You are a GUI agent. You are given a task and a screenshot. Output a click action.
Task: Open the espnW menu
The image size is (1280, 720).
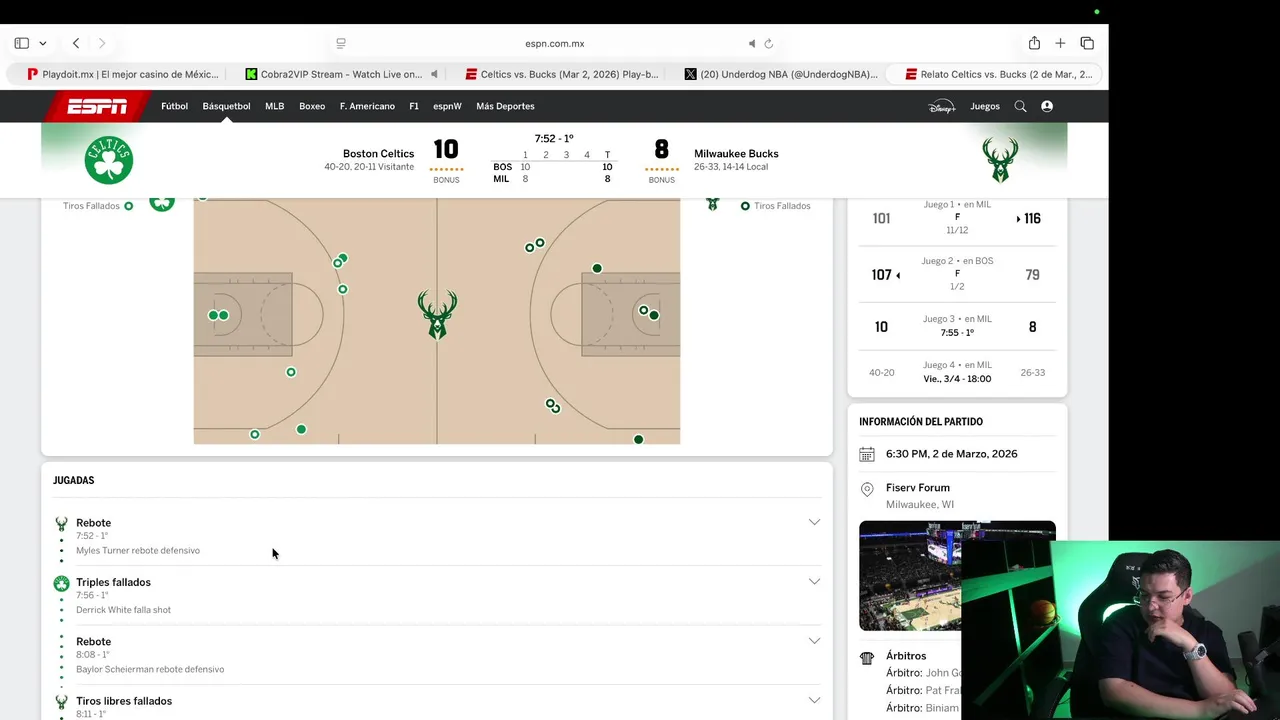tap(447, 106)
